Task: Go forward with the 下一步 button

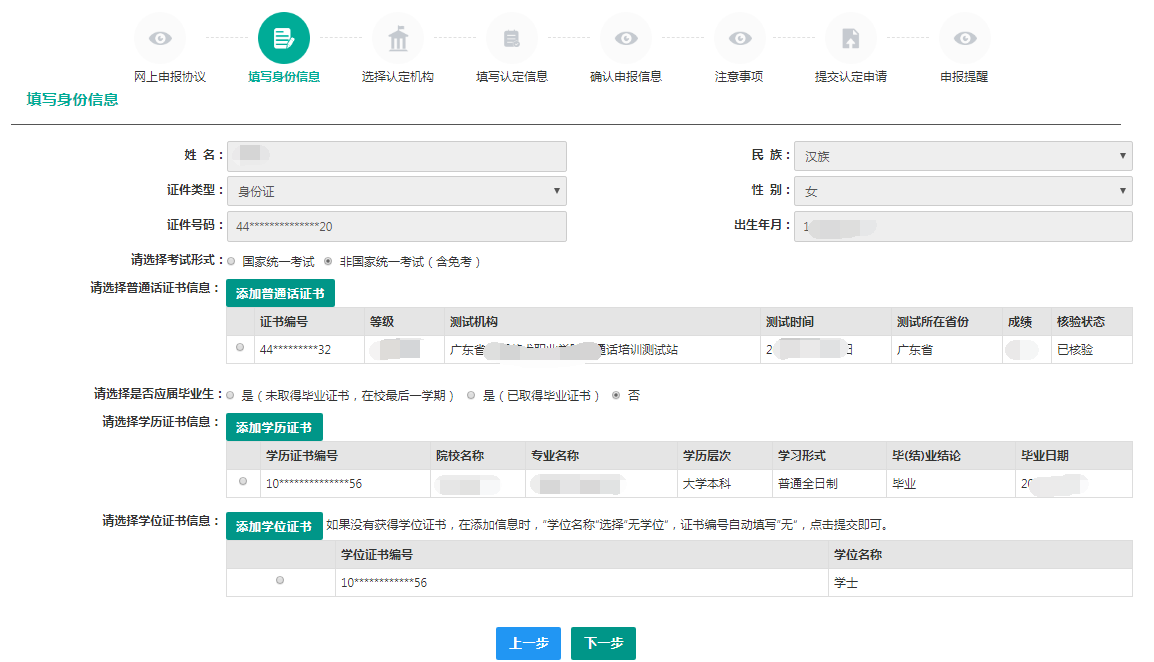Action: coord(603,644)
